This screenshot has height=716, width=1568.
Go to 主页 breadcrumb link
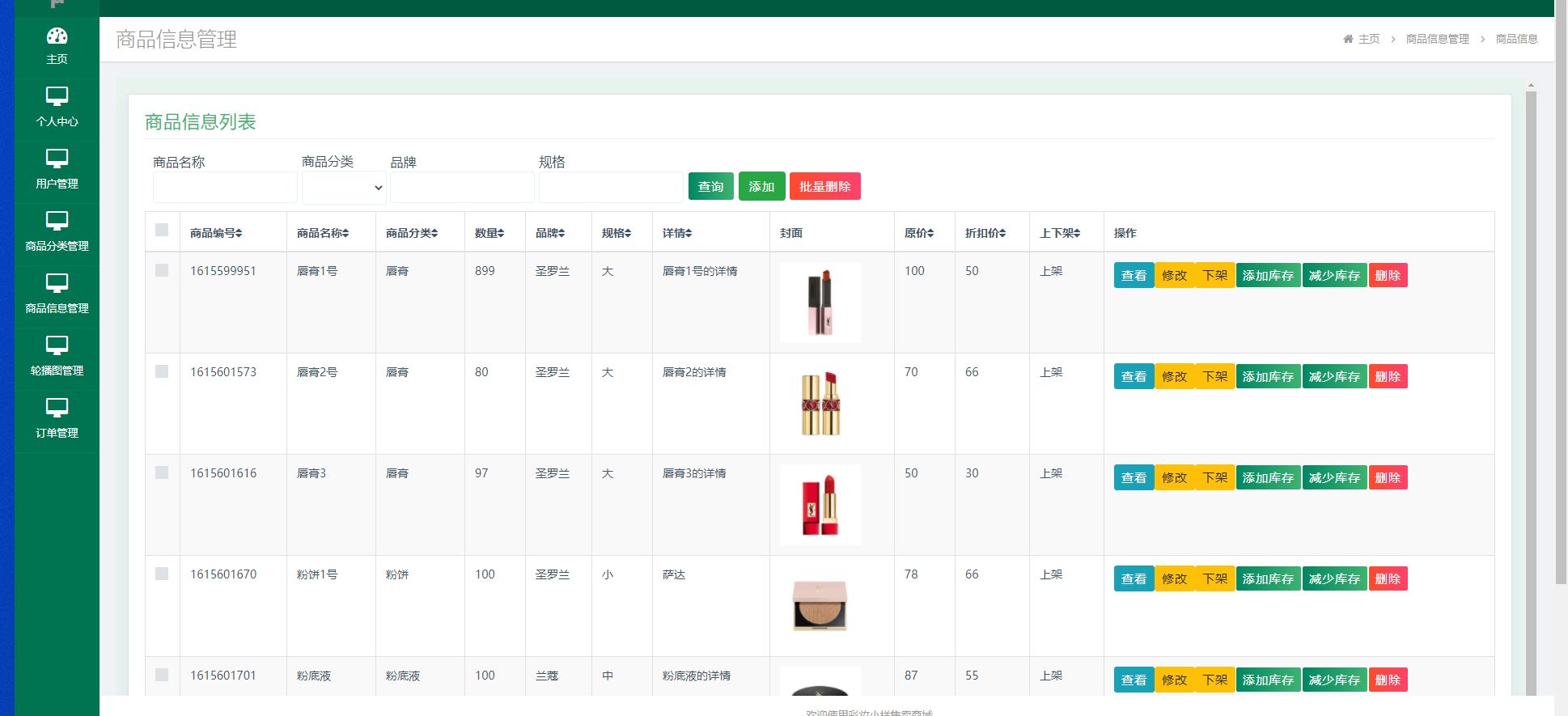click(1369, 39)
